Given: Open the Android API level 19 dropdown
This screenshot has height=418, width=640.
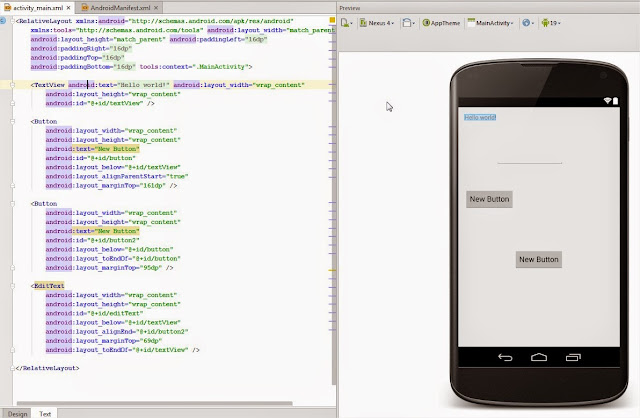Looking at the screenshot, I should [x=551, y=23].
